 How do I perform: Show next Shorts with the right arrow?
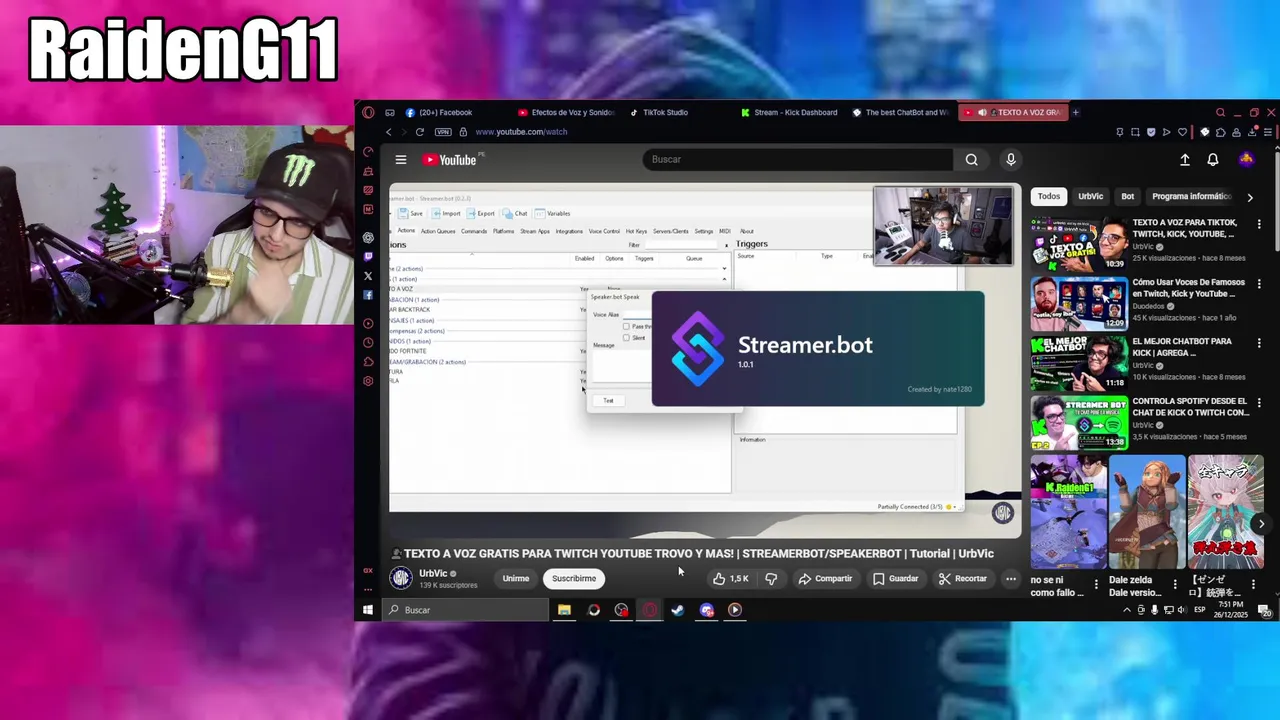(1261, 523)
